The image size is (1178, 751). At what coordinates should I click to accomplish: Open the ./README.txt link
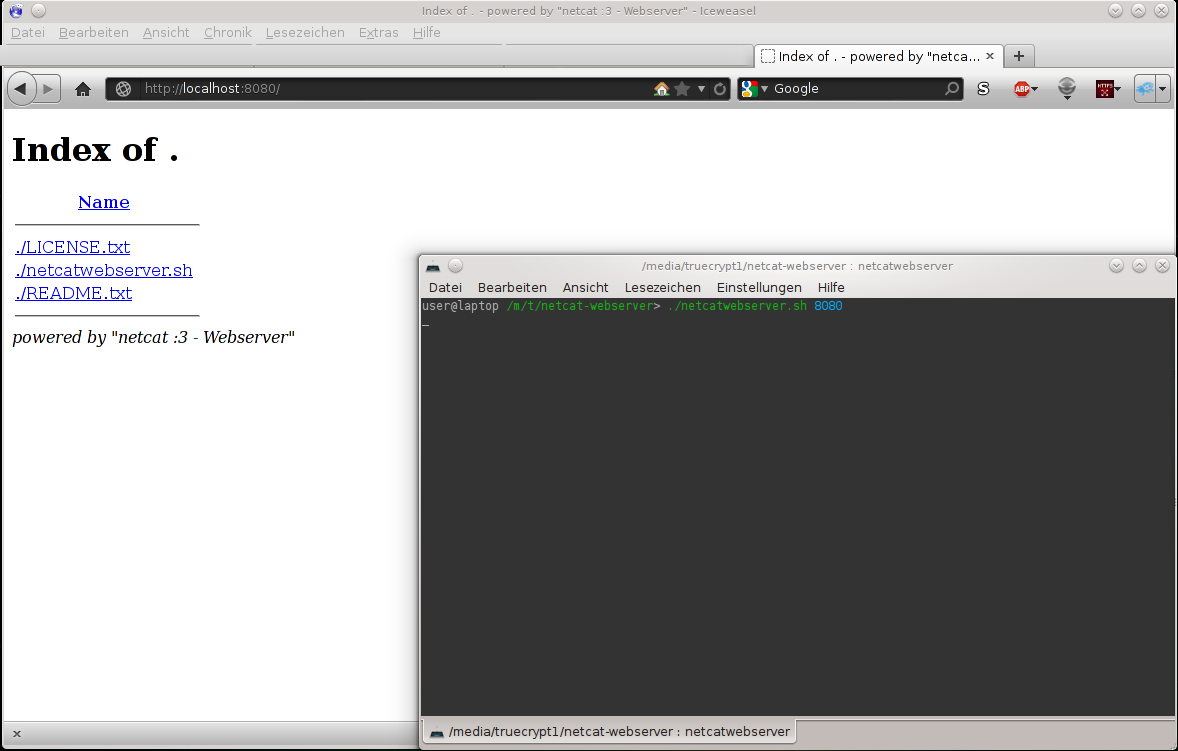click(x=73, y=293)
